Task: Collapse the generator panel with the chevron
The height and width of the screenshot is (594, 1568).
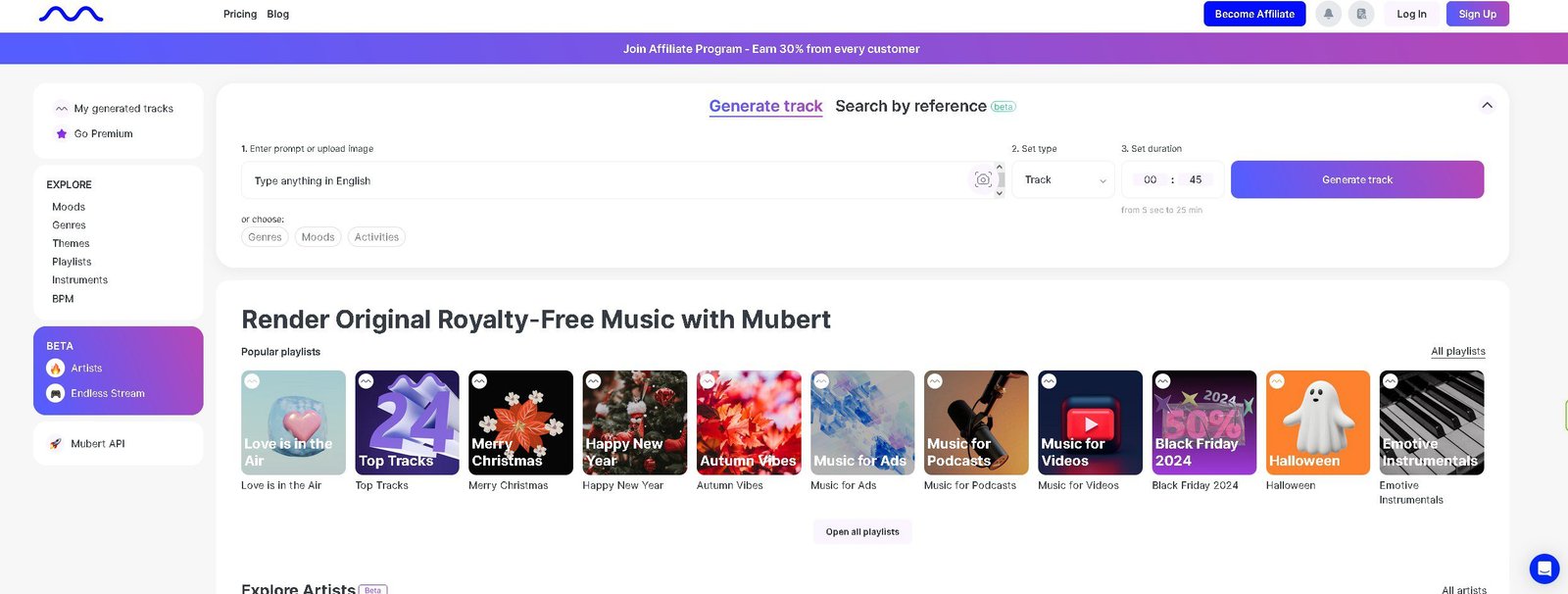Action: point(1488,104)
